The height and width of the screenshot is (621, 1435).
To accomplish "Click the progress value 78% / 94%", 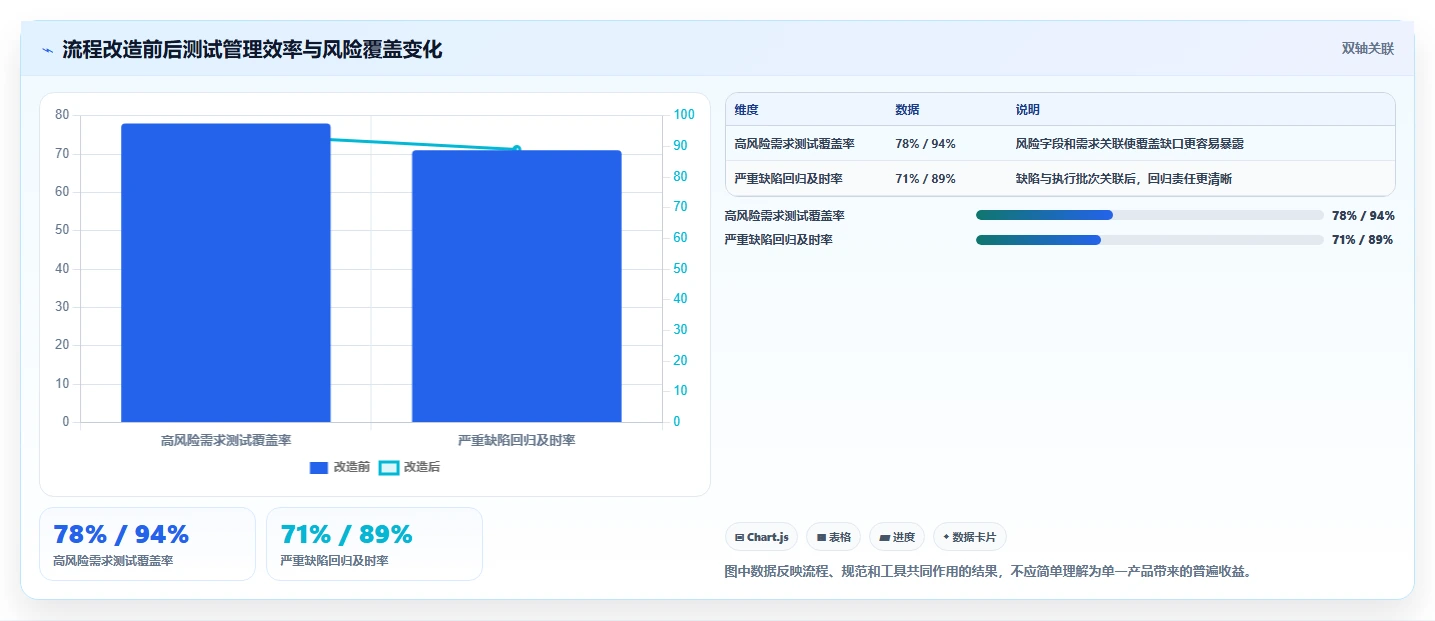I will pyautogui.click(x=1363, y=215).
